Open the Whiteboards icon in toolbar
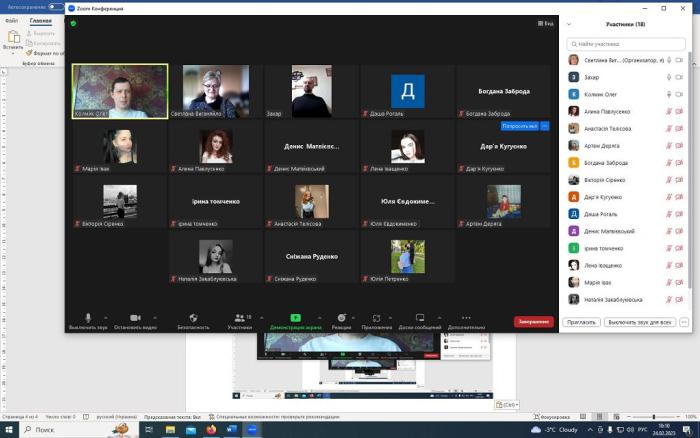 click(420, 318)
